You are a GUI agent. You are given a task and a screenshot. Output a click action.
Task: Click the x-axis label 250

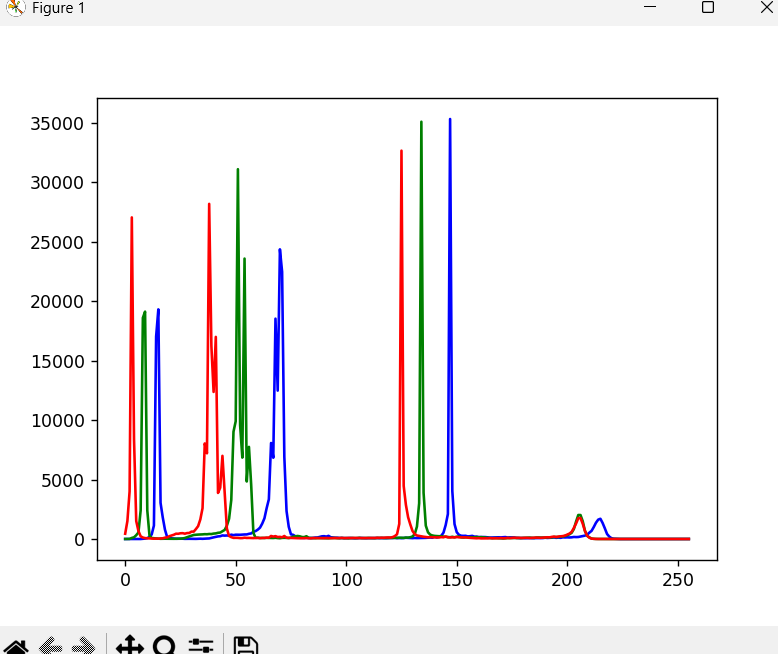678,580
